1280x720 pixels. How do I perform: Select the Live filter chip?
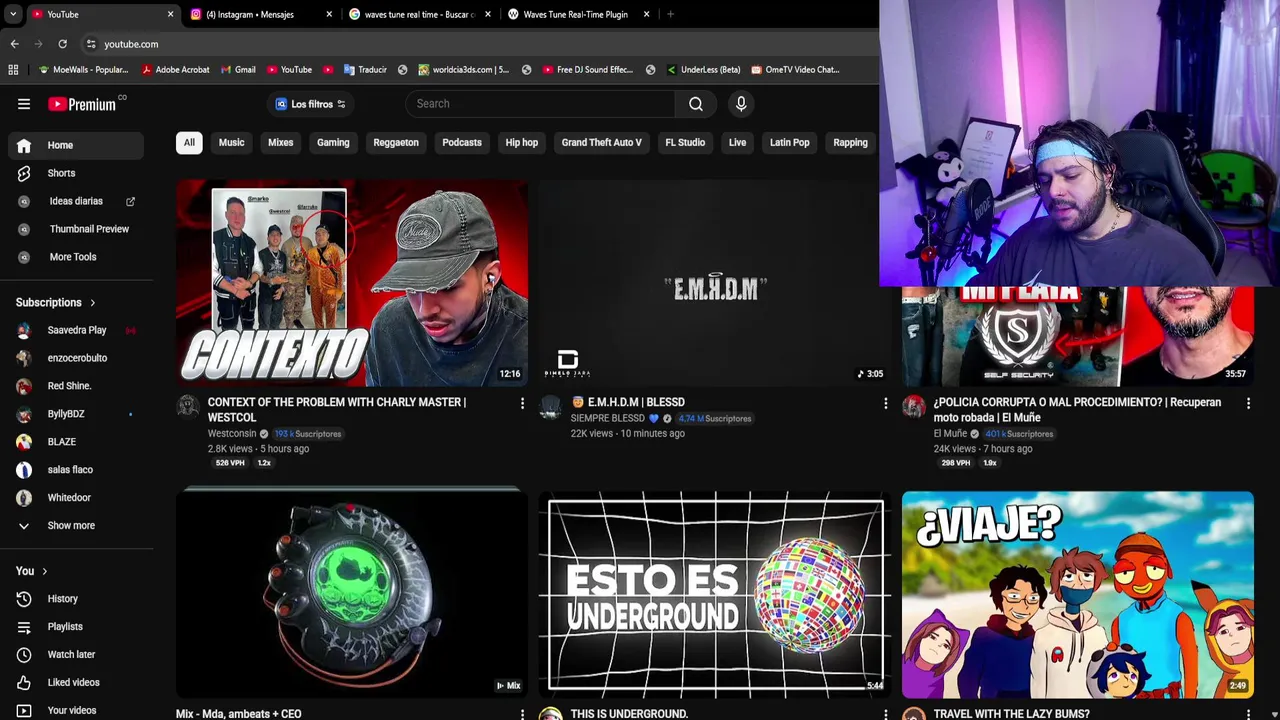(x=737, y=142)
